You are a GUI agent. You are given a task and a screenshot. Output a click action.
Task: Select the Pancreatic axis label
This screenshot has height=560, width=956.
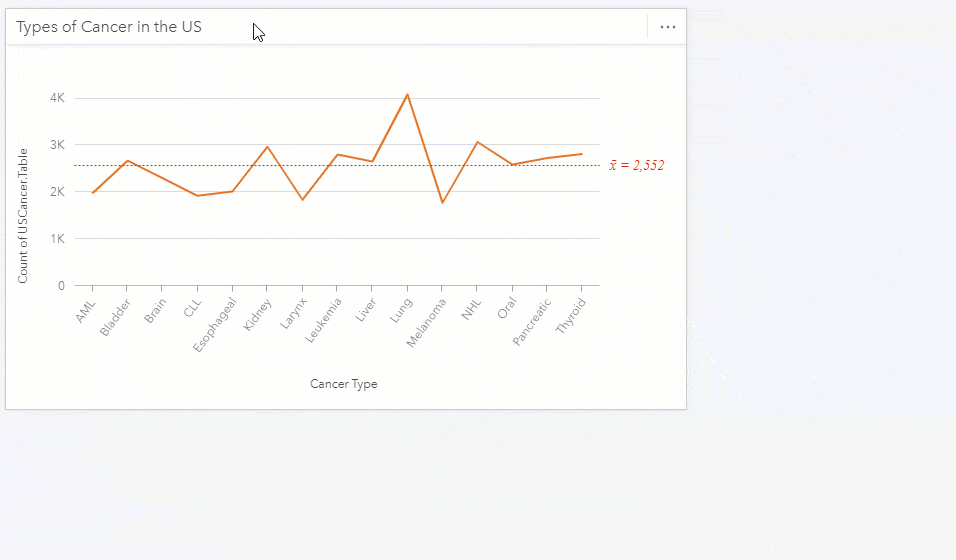tap(532, 321)
